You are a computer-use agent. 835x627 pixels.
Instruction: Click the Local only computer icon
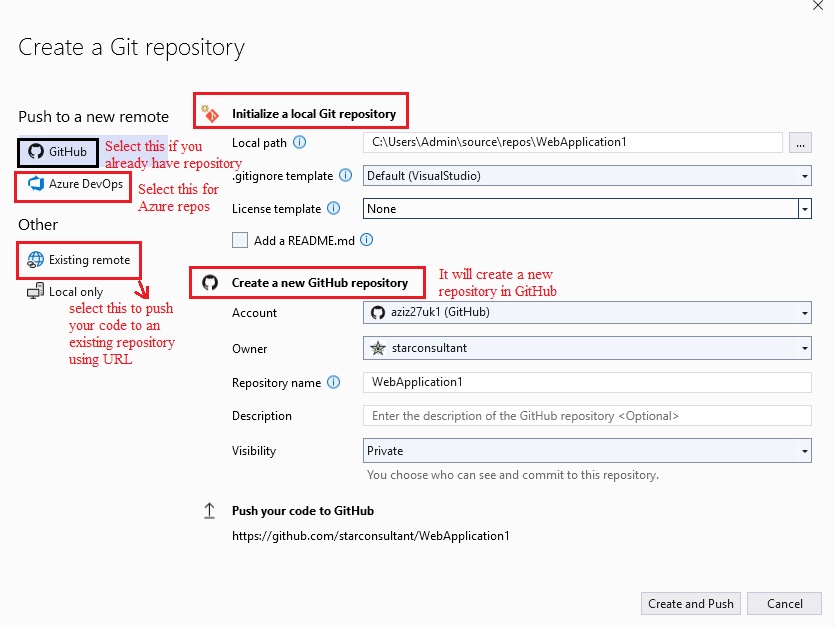point(36,291)
